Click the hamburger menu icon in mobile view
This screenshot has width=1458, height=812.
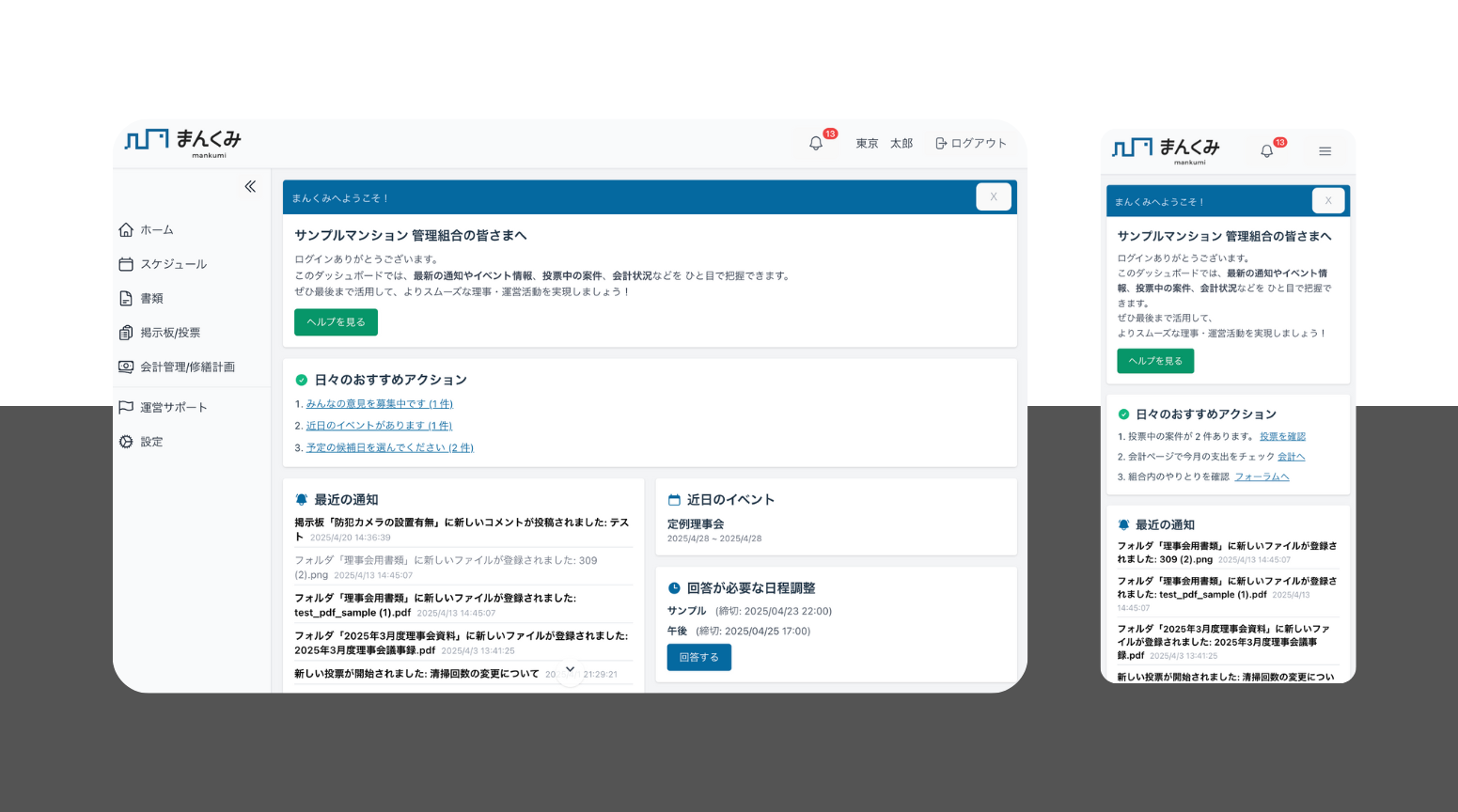tap(1325, 151)
